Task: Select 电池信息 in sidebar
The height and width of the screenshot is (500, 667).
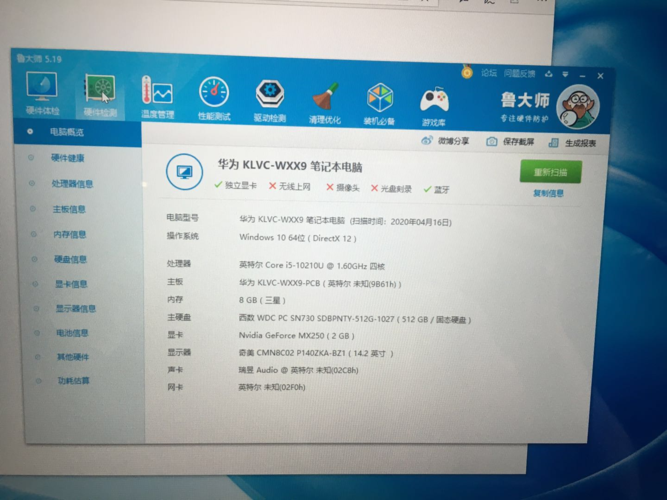Action: (72, 333)
